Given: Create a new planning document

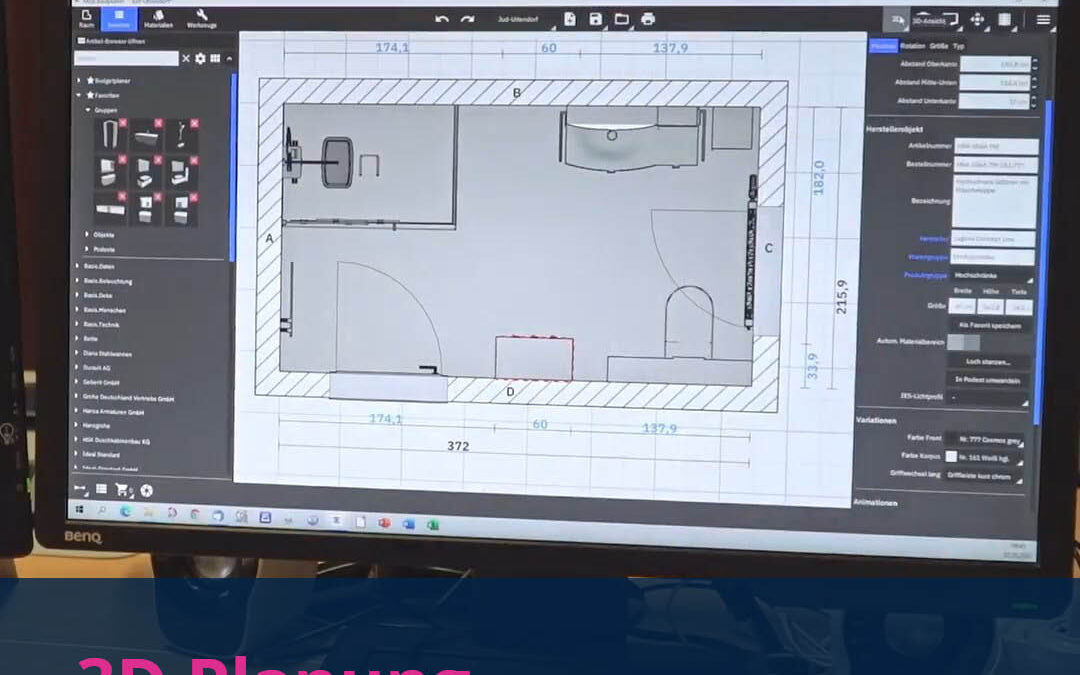Looking at the screenshot, I should pos(570,19).
